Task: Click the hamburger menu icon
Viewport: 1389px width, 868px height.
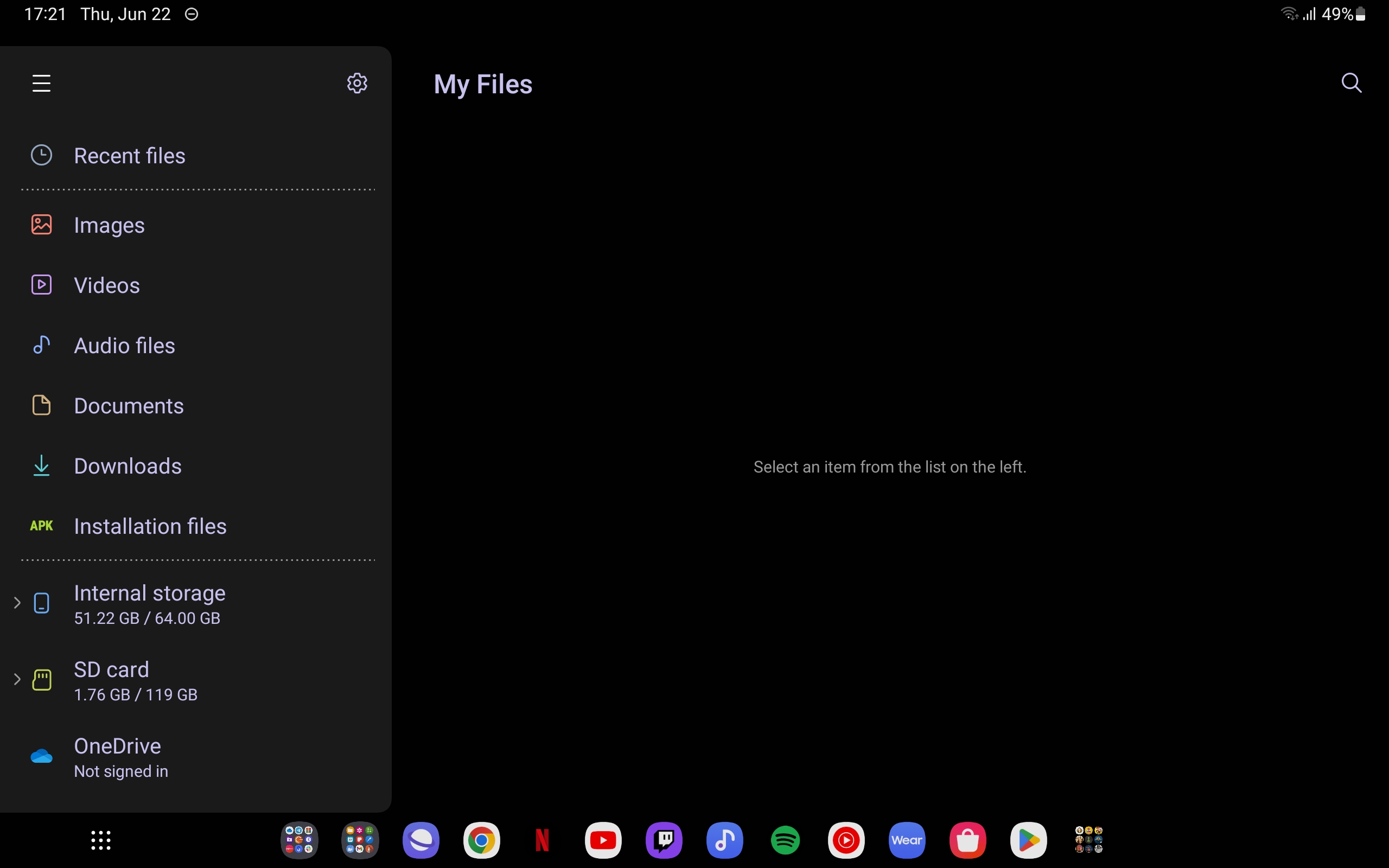Action: [41, 83]
